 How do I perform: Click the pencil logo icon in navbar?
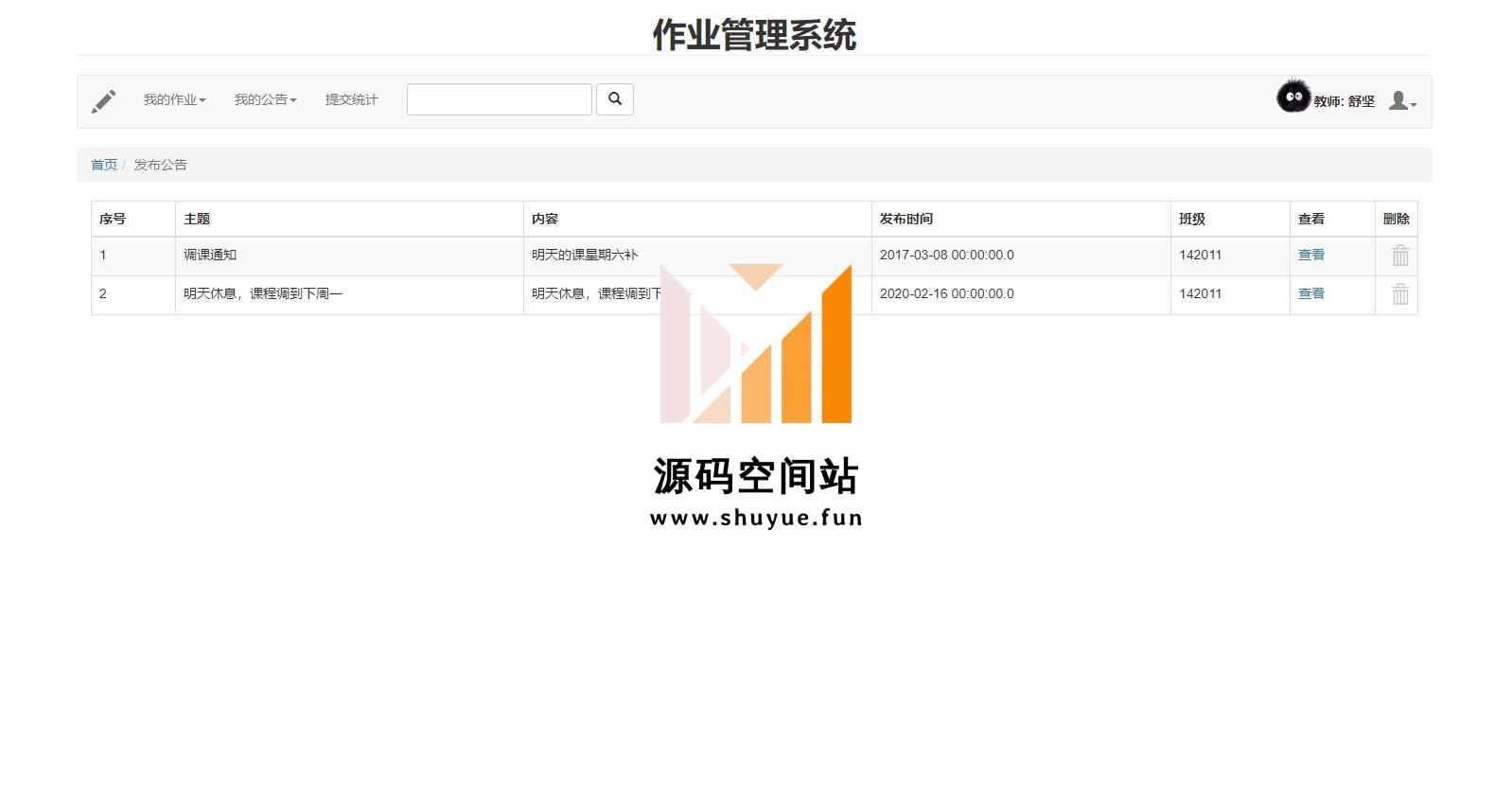pyautogui.click(x=104, y=101)
